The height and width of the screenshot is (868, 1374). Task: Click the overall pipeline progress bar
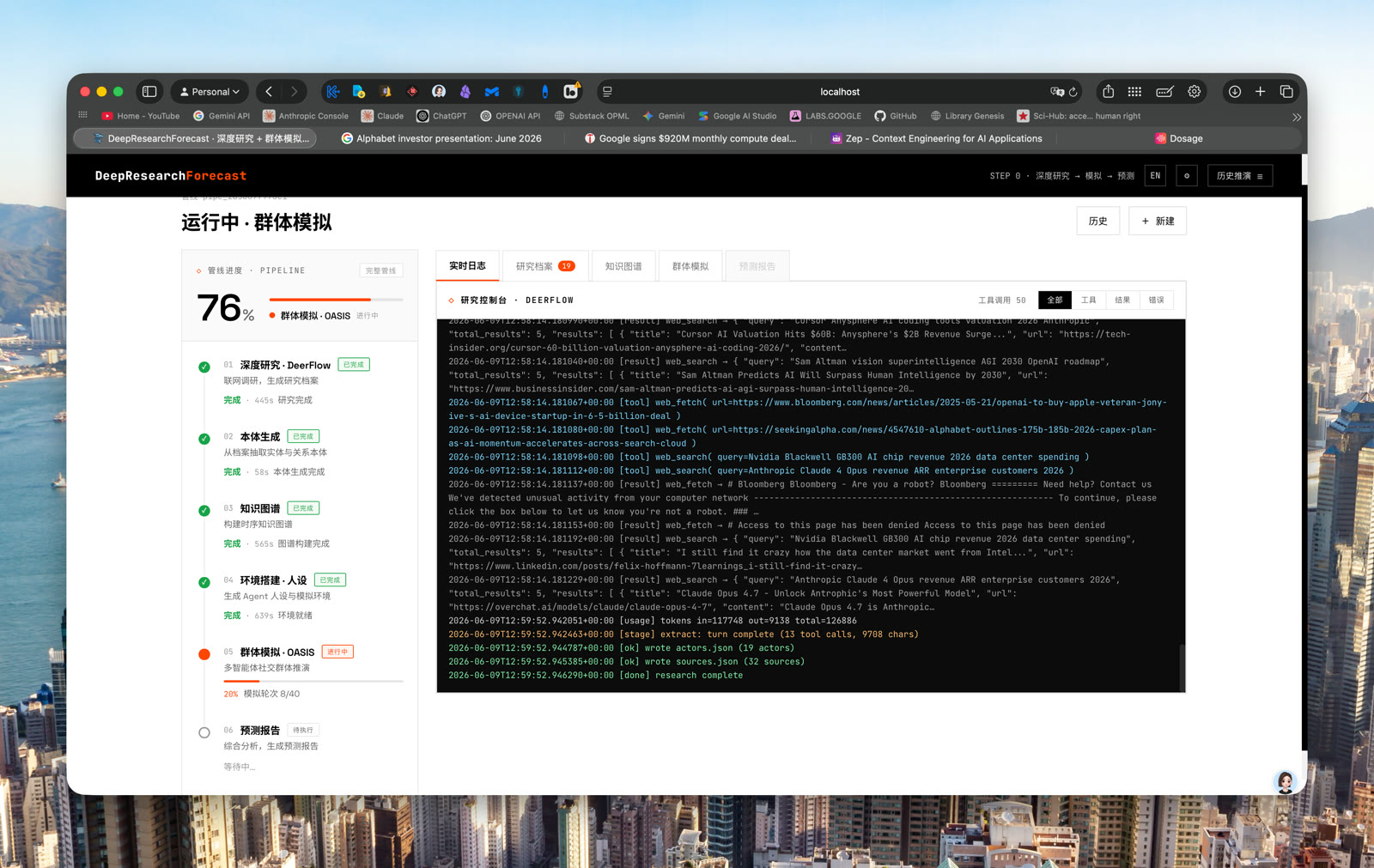pos(336,300)
